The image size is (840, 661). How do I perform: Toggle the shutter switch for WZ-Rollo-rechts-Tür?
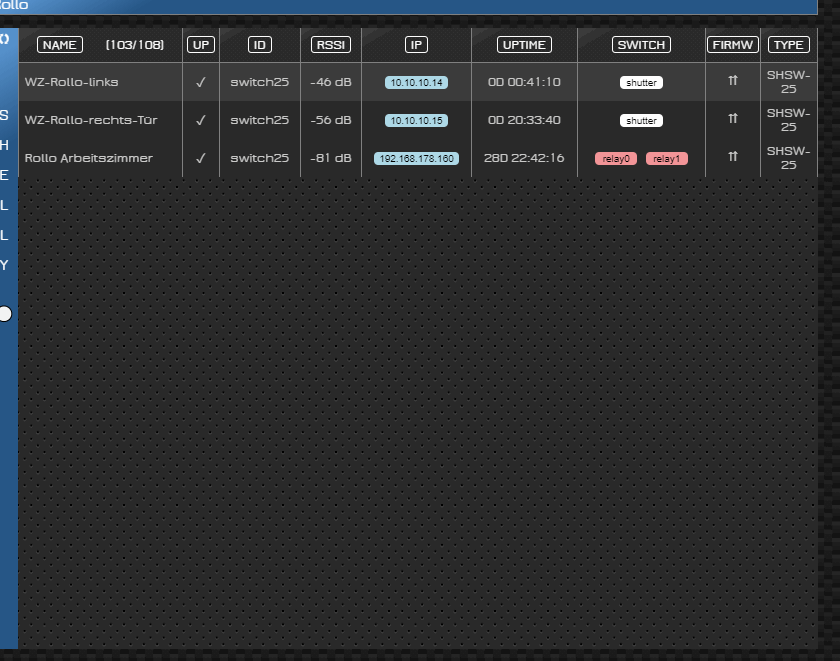(x=641, y=121)
